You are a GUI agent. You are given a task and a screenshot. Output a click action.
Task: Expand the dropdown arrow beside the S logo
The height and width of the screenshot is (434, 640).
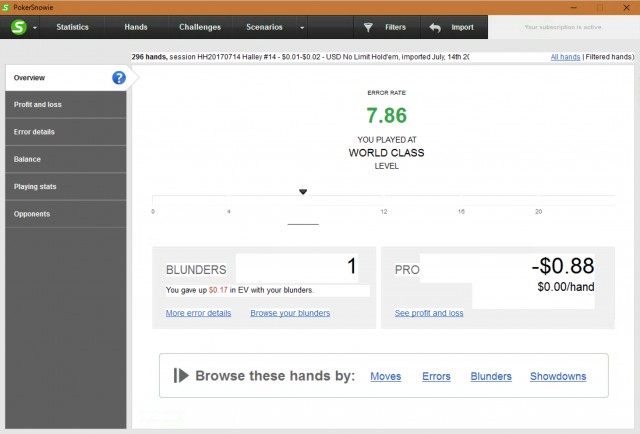tap(35, 28)
